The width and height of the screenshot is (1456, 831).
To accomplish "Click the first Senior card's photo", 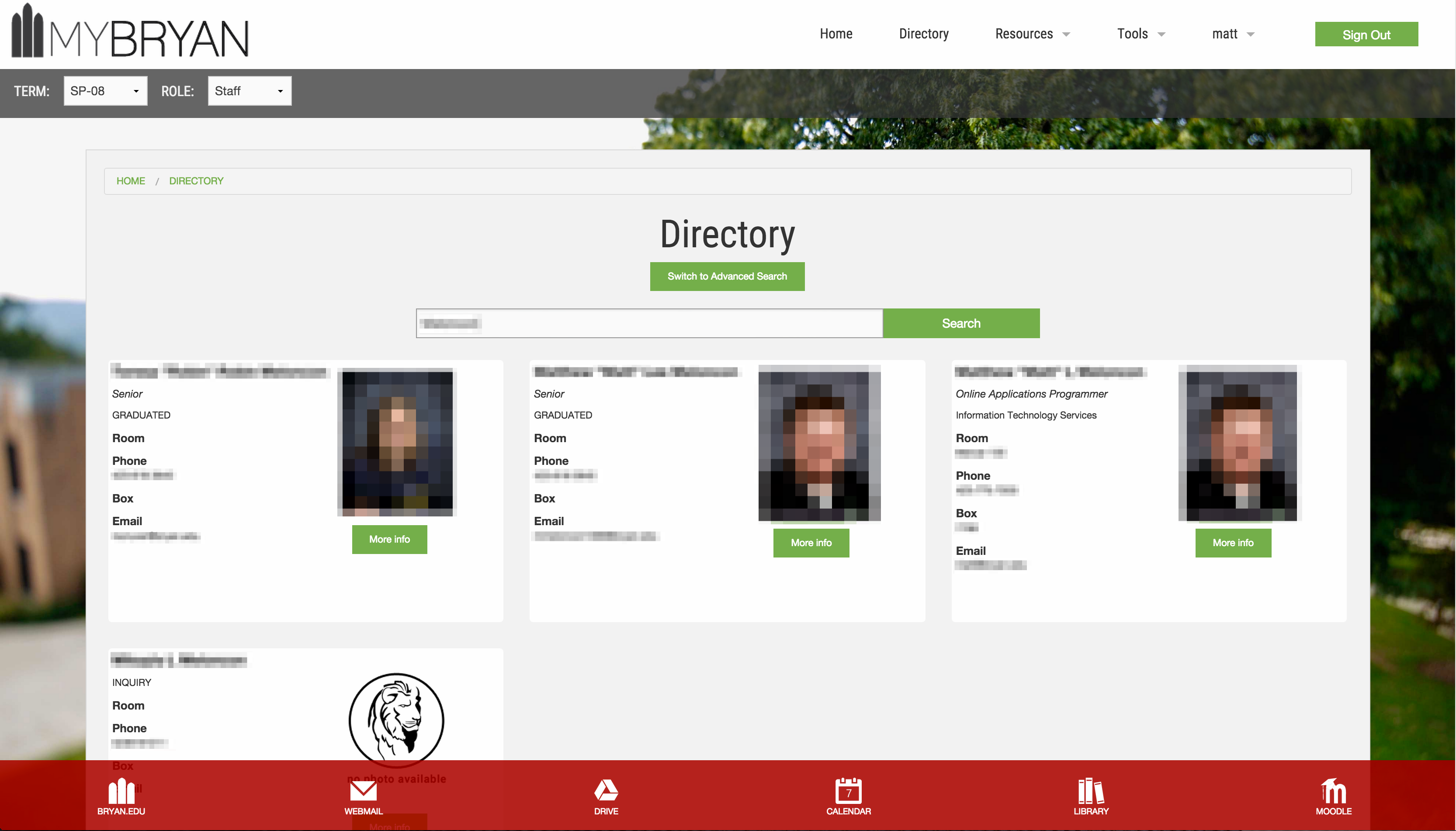I will 397,443.
